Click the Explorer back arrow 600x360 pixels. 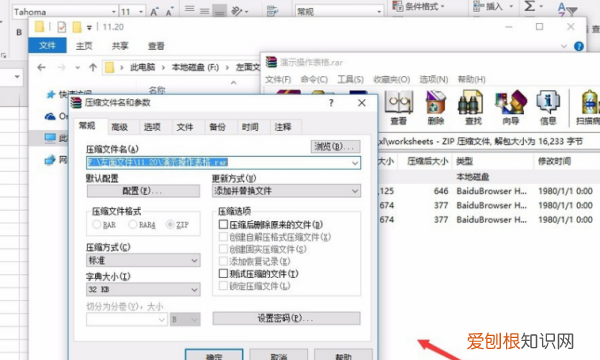pyautogui.click(x=41, y=68)
